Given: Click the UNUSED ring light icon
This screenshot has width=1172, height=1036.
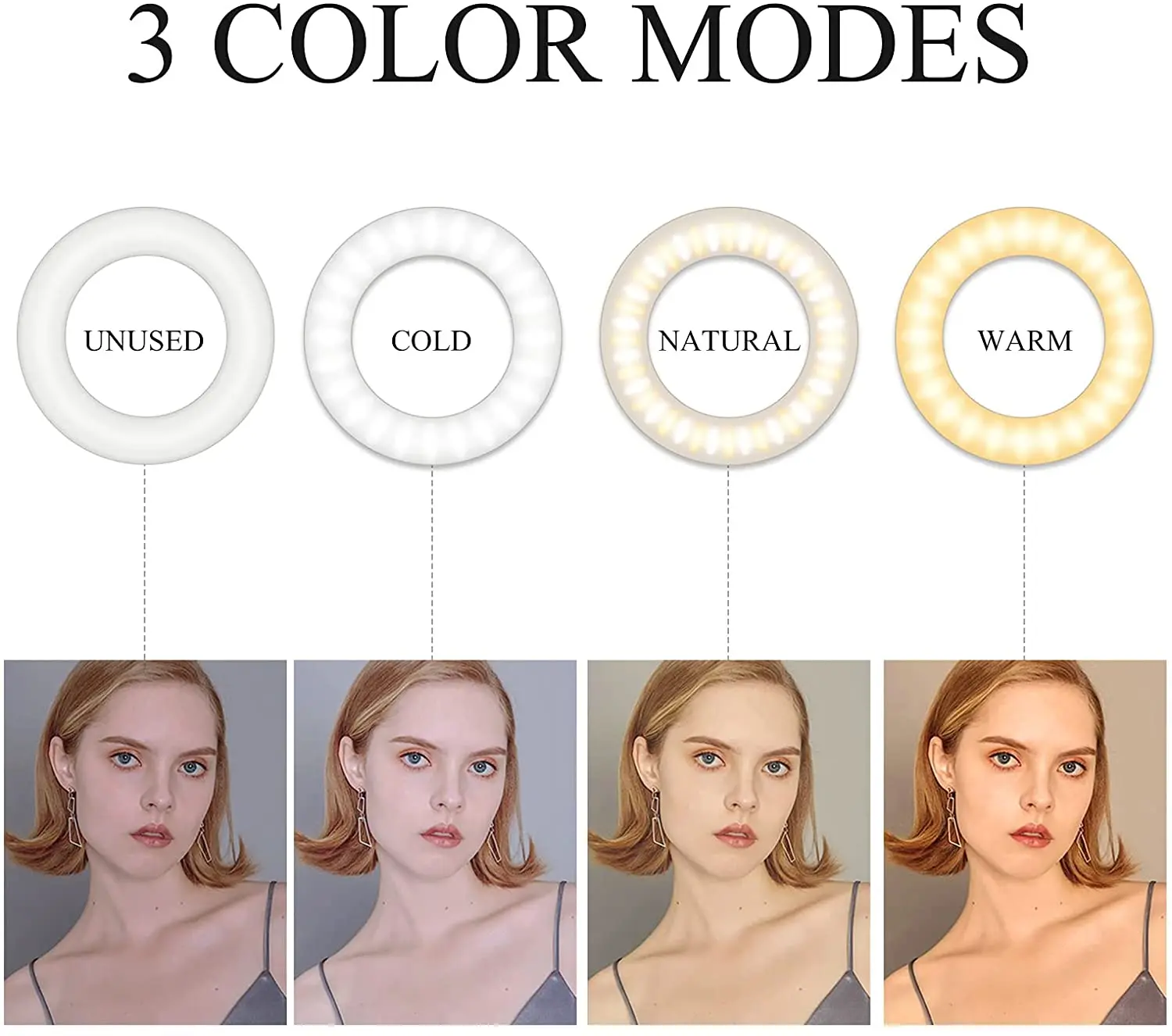Looking at the screenshot, I should (x=145, y=339).
